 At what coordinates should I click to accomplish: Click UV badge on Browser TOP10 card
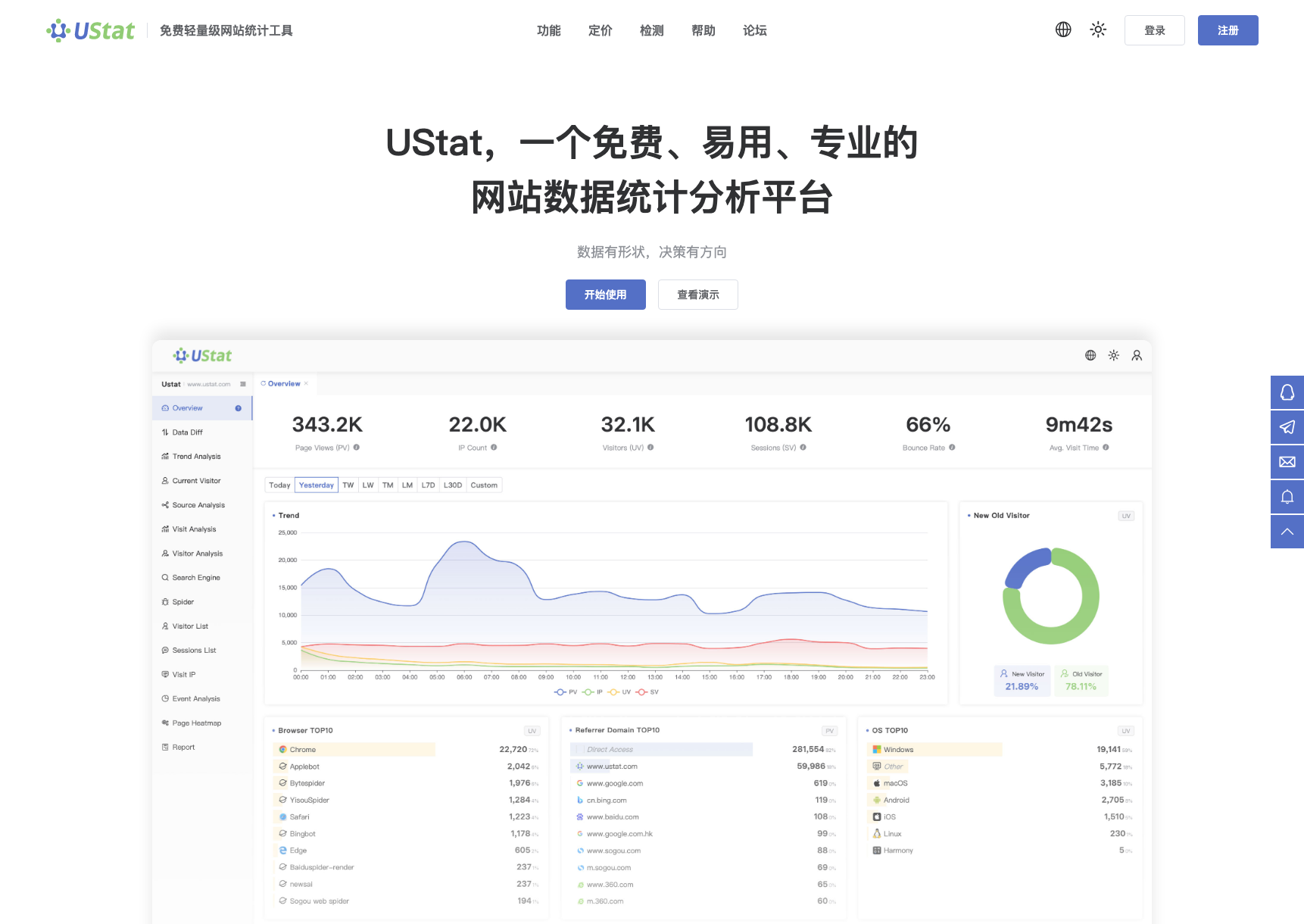(532, 732)
